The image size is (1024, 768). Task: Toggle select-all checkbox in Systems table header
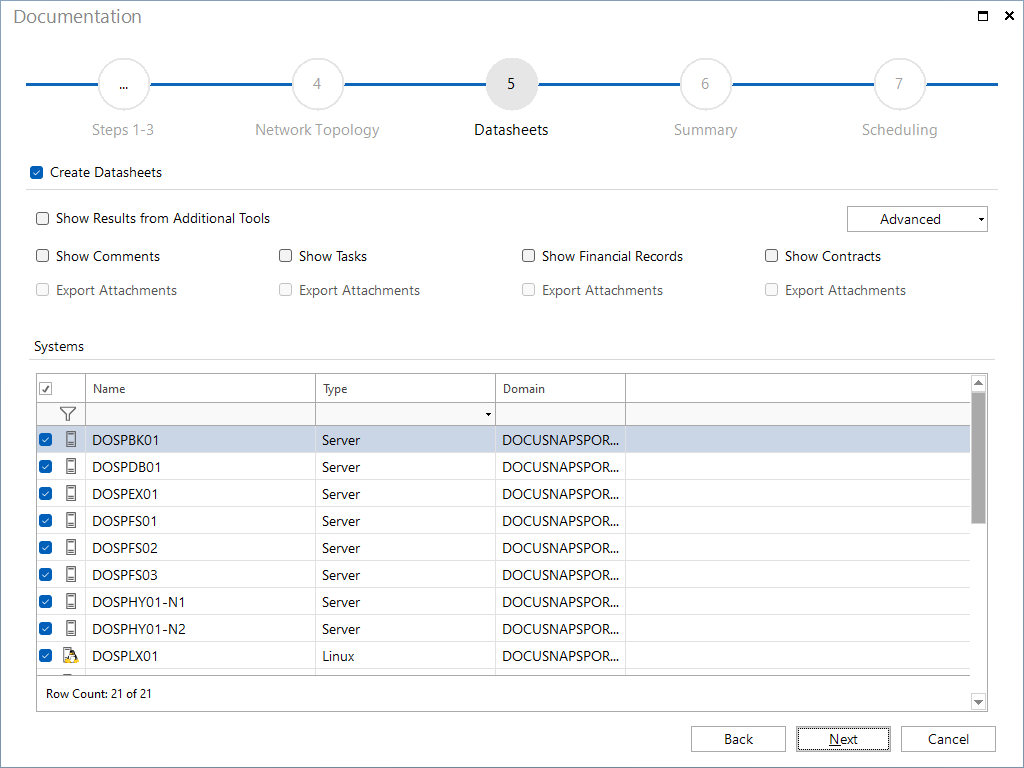(x=46, y=389)
